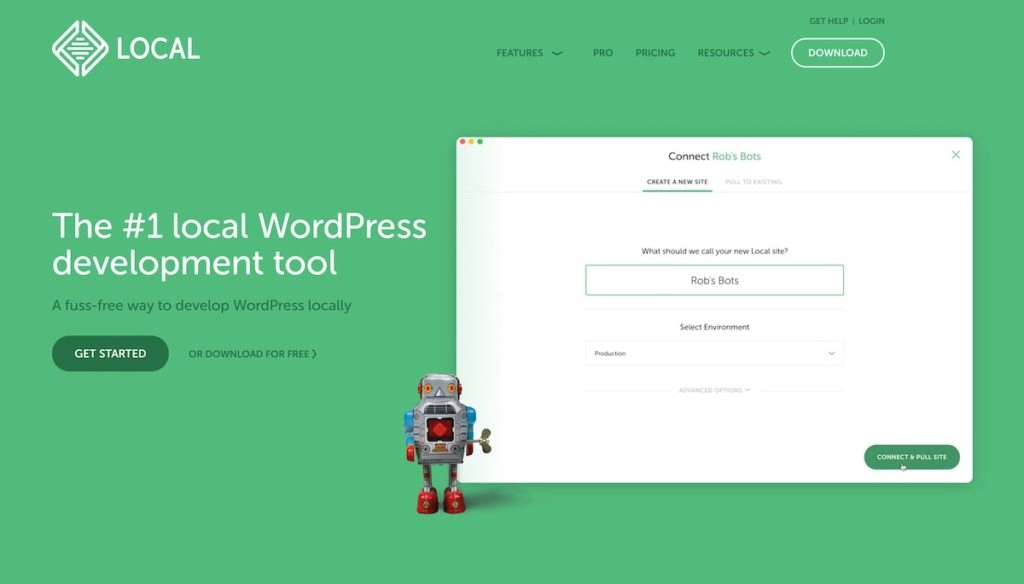Click the green window maximize dot
This screenshot has height=584, width=1024.
click(x=480, y=142)
